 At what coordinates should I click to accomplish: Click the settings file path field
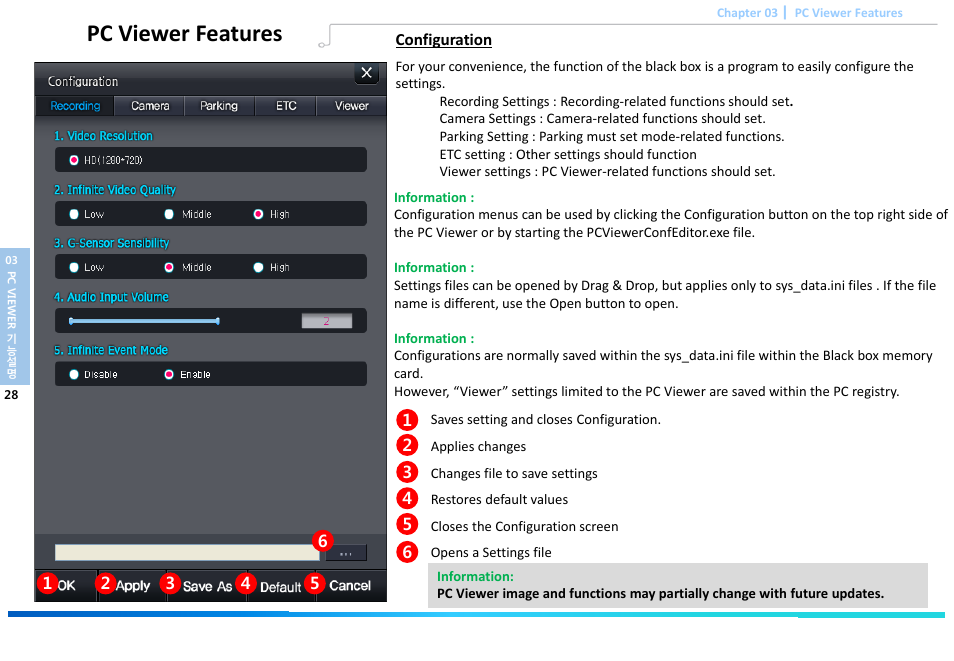(187, 552)
